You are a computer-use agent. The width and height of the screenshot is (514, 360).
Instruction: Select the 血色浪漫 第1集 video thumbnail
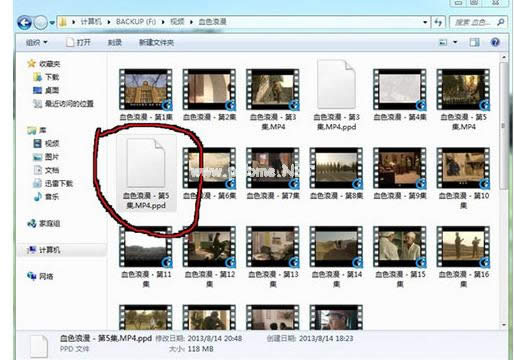pos(146,95)
